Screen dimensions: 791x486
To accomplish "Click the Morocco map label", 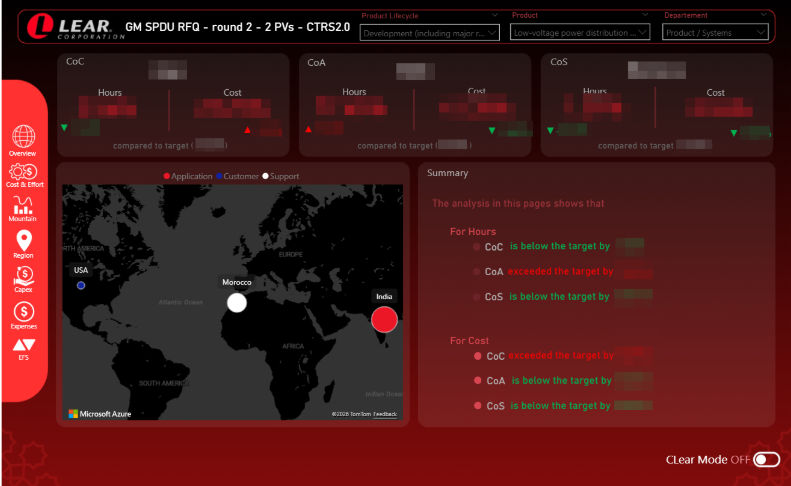I will click(237, 282).
